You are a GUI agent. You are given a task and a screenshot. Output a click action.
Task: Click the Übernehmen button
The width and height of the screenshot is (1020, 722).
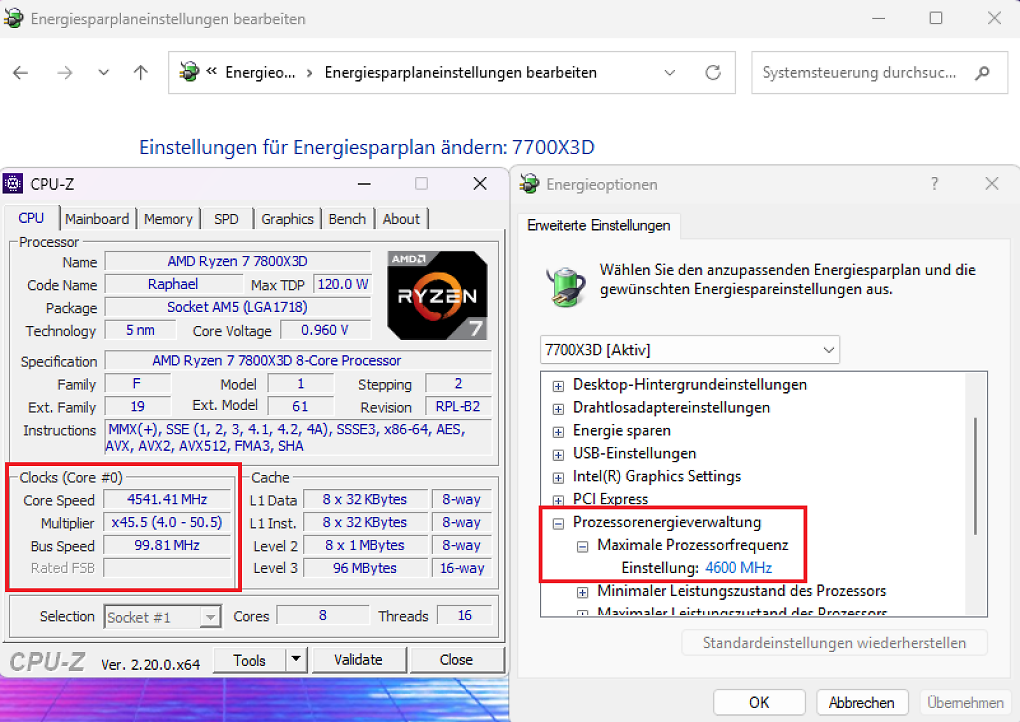tap(965, 702)
